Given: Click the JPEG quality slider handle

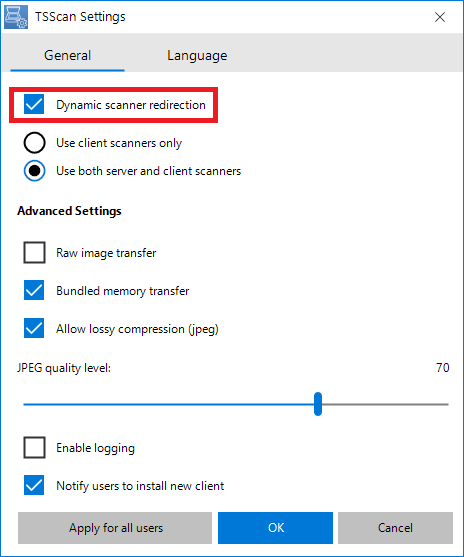Looking at the screenshot, I should pos(318,404).
